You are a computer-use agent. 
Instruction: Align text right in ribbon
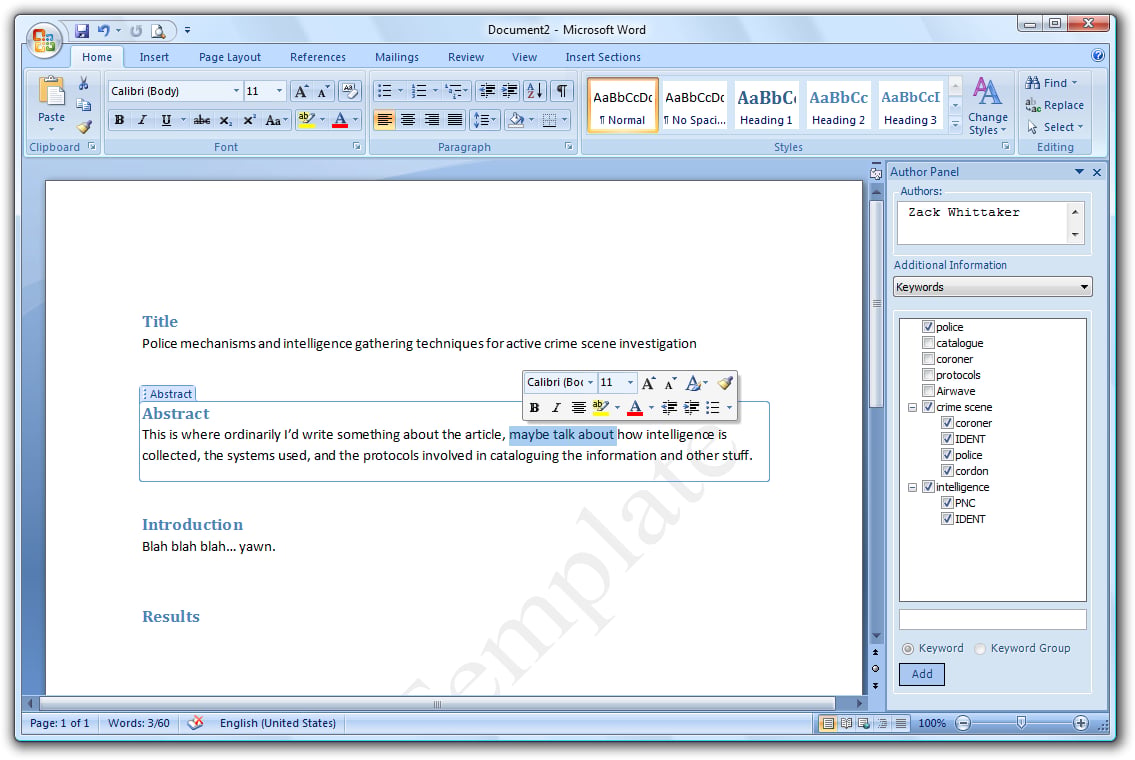(431, 120)
